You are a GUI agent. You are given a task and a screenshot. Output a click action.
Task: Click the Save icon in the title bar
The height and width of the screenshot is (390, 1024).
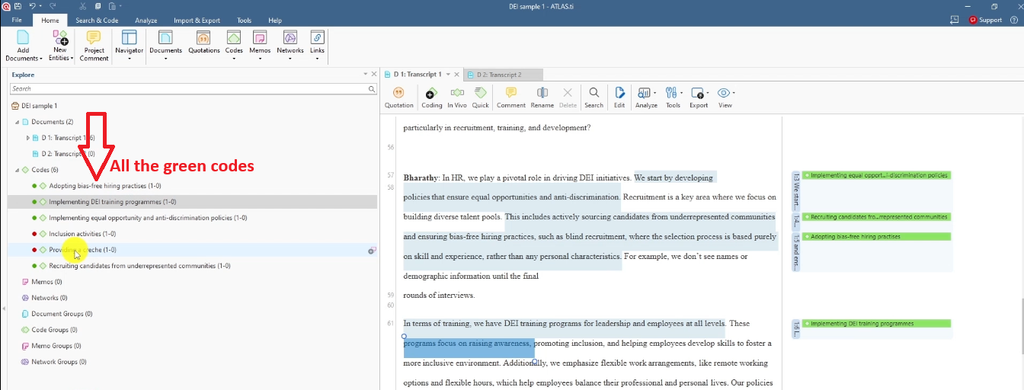pos(17,6)
